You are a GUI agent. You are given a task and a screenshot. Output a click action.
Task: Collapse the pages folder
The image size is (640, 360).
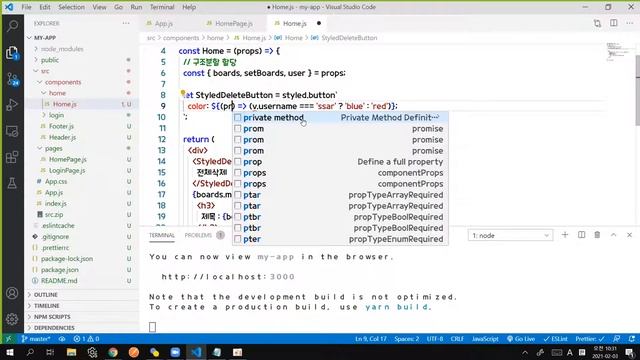pos(53,148)
